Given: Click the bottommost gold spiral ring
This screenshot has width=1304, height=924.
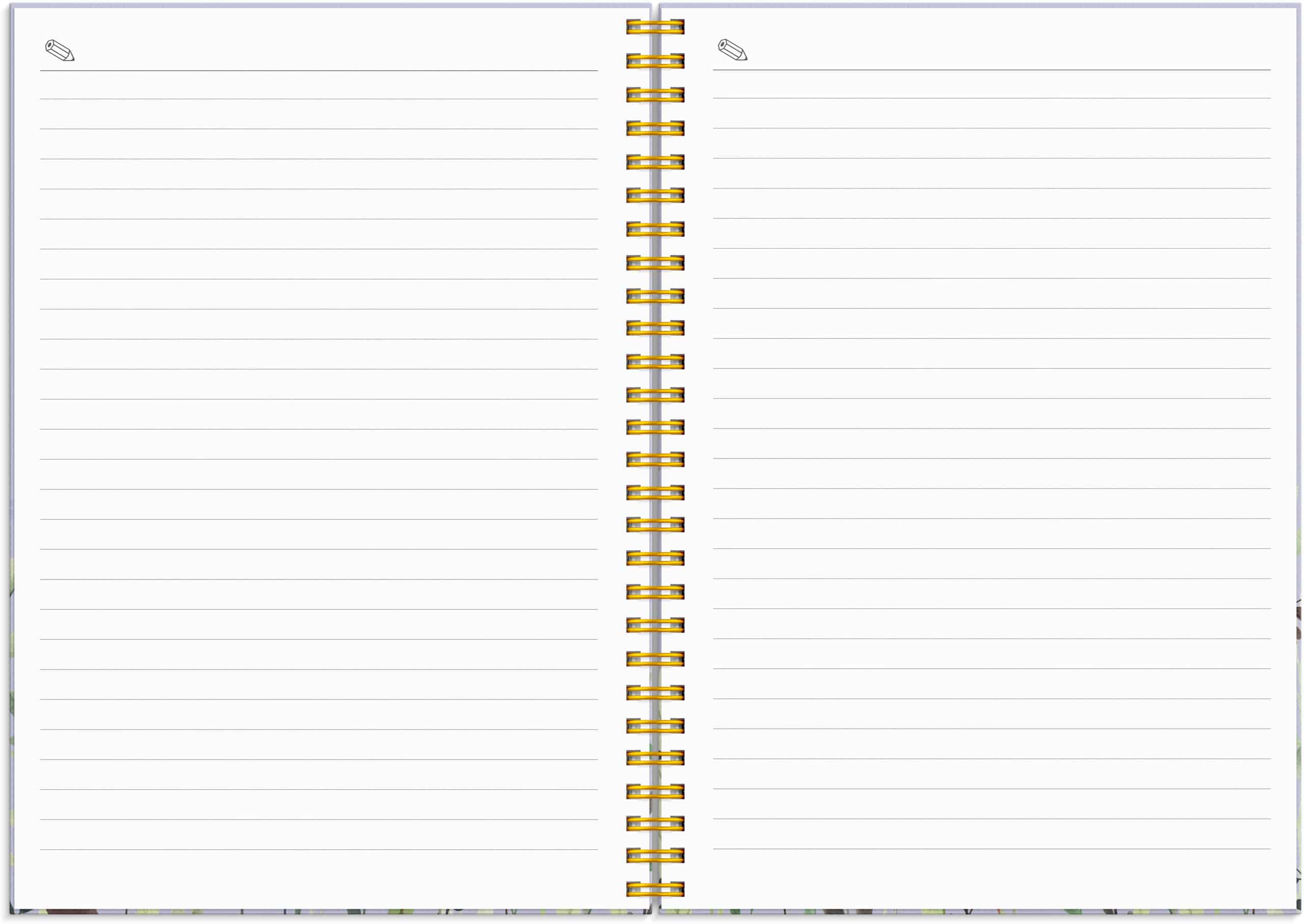Looking at the screenshot, I should tap(655, 889).
